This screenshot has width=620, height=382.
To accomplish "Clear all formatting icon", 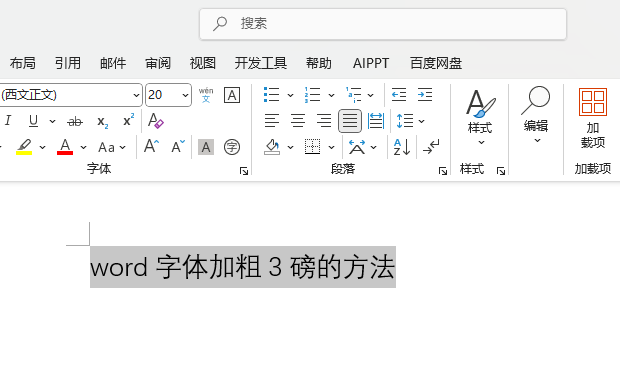I will pos(155,121).
